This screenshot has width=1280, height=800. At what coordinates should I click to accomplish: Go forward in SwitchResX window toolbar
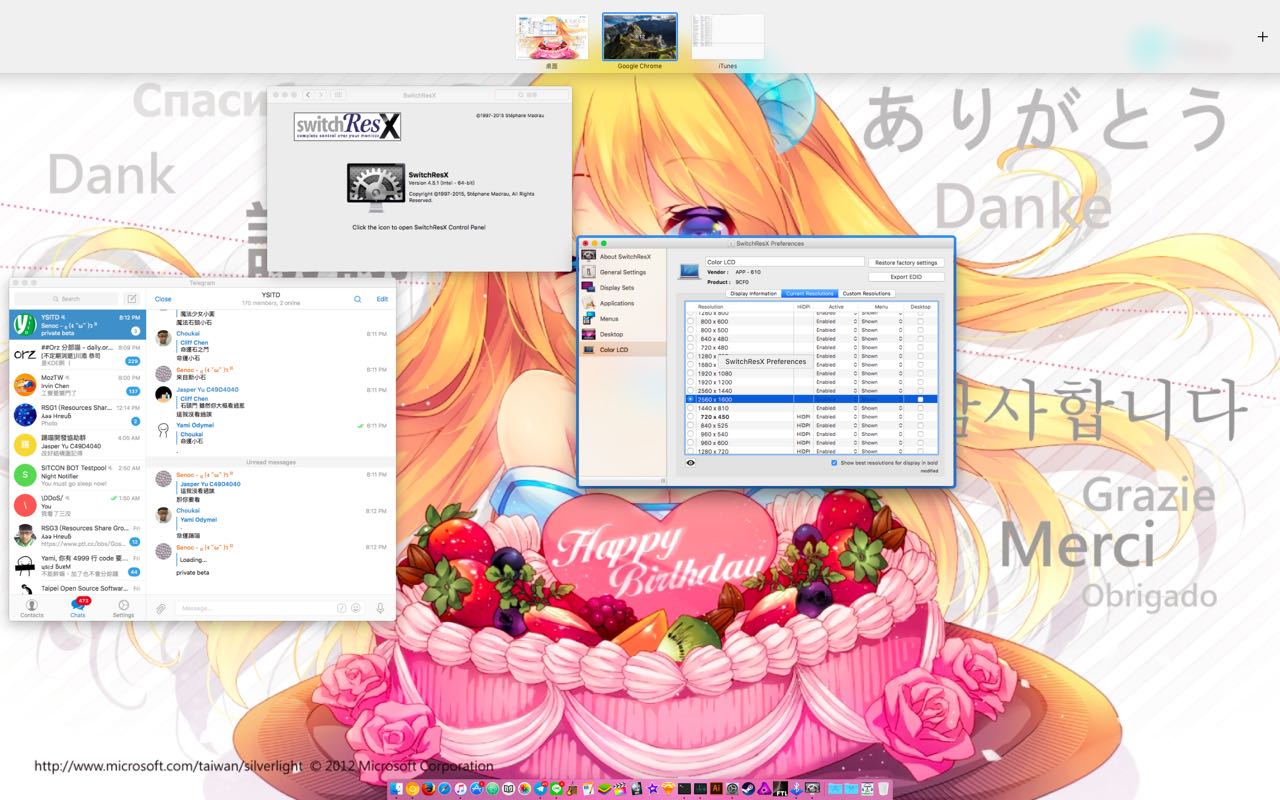pos(320,94)
